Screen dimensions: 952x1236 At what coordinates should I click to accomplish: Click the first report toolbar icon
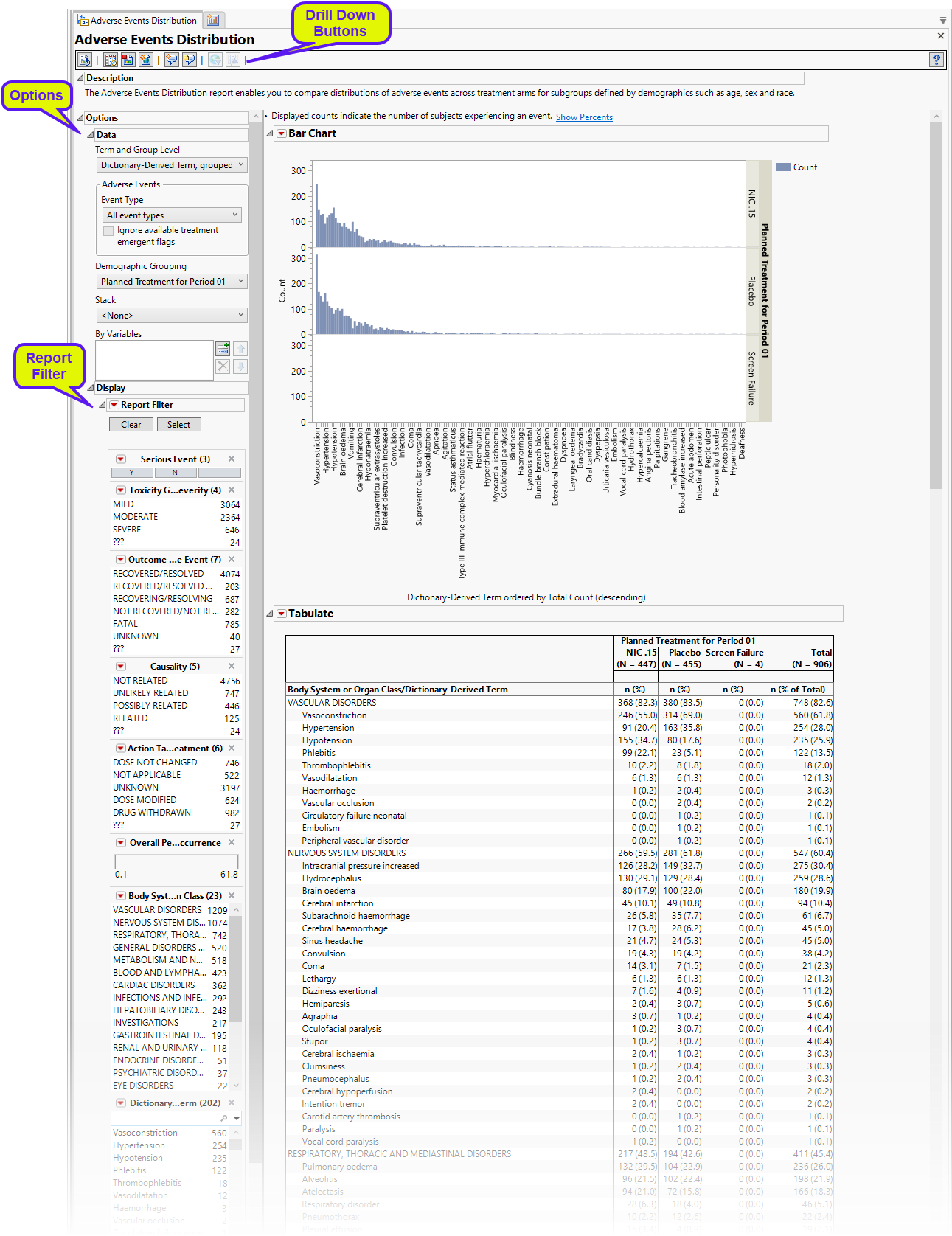(x=84, y=60)
